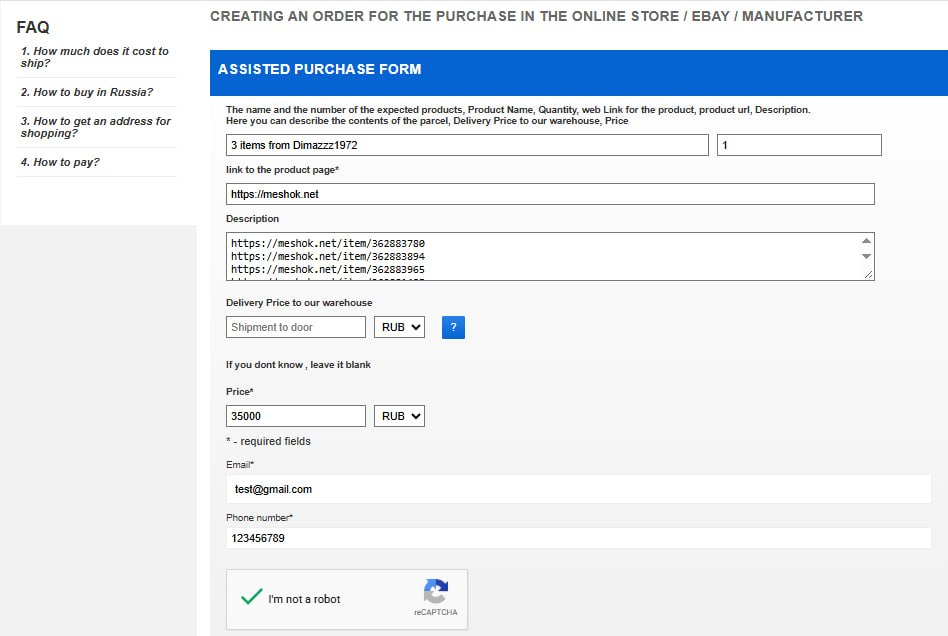Open FAQ 'How much does it cost to ship?'
This screenshot has width=948, height=636.
point(94,57)
